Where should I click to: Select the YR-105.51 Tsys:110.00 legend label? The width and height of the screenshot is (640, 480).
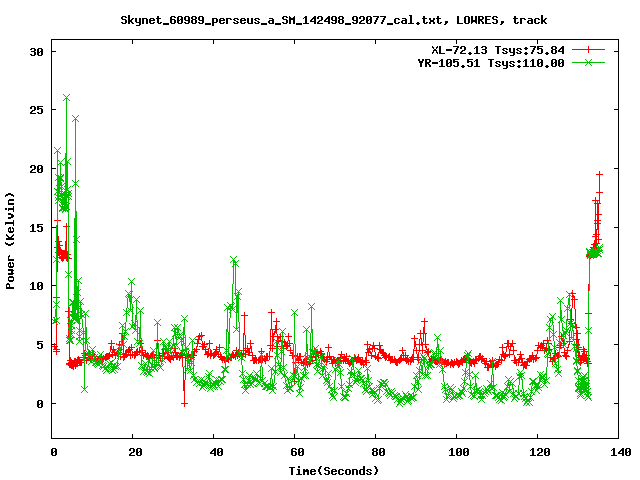[x=491, y=62]
